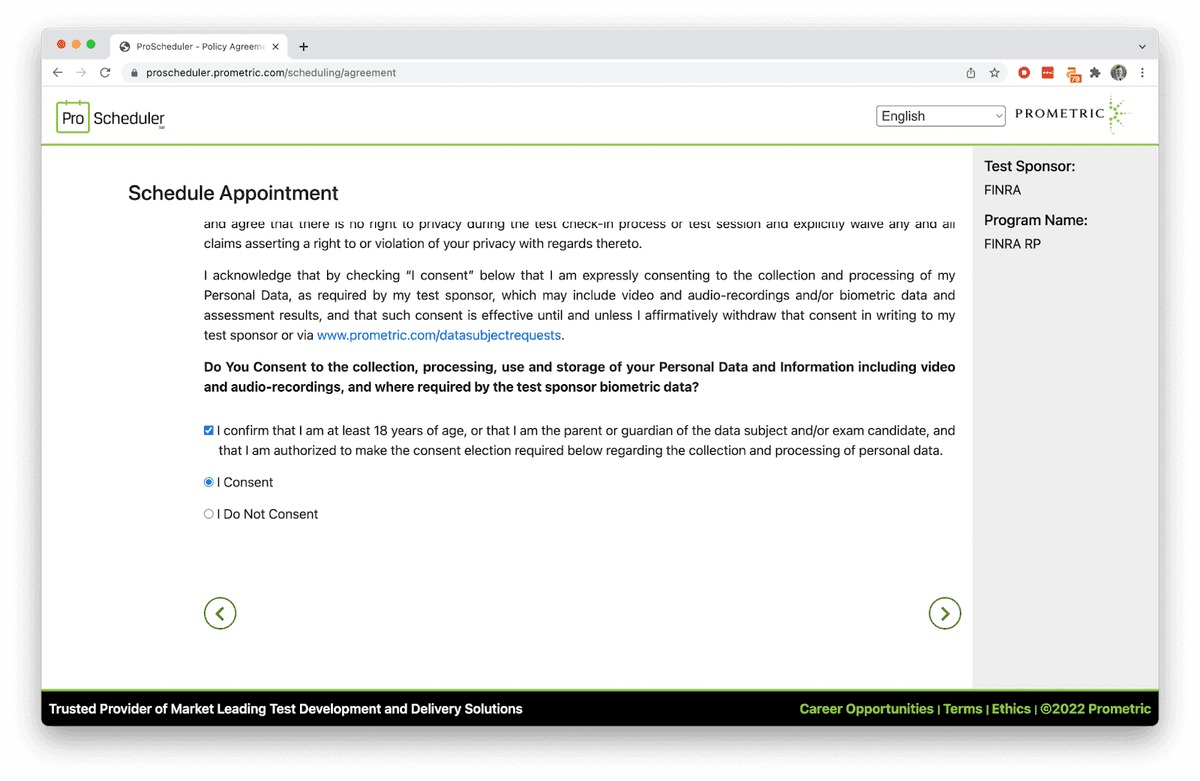Open Chrome three-dot menu
The height and width of the screenshot is (781, 1200).
(x=1142, y=73)
